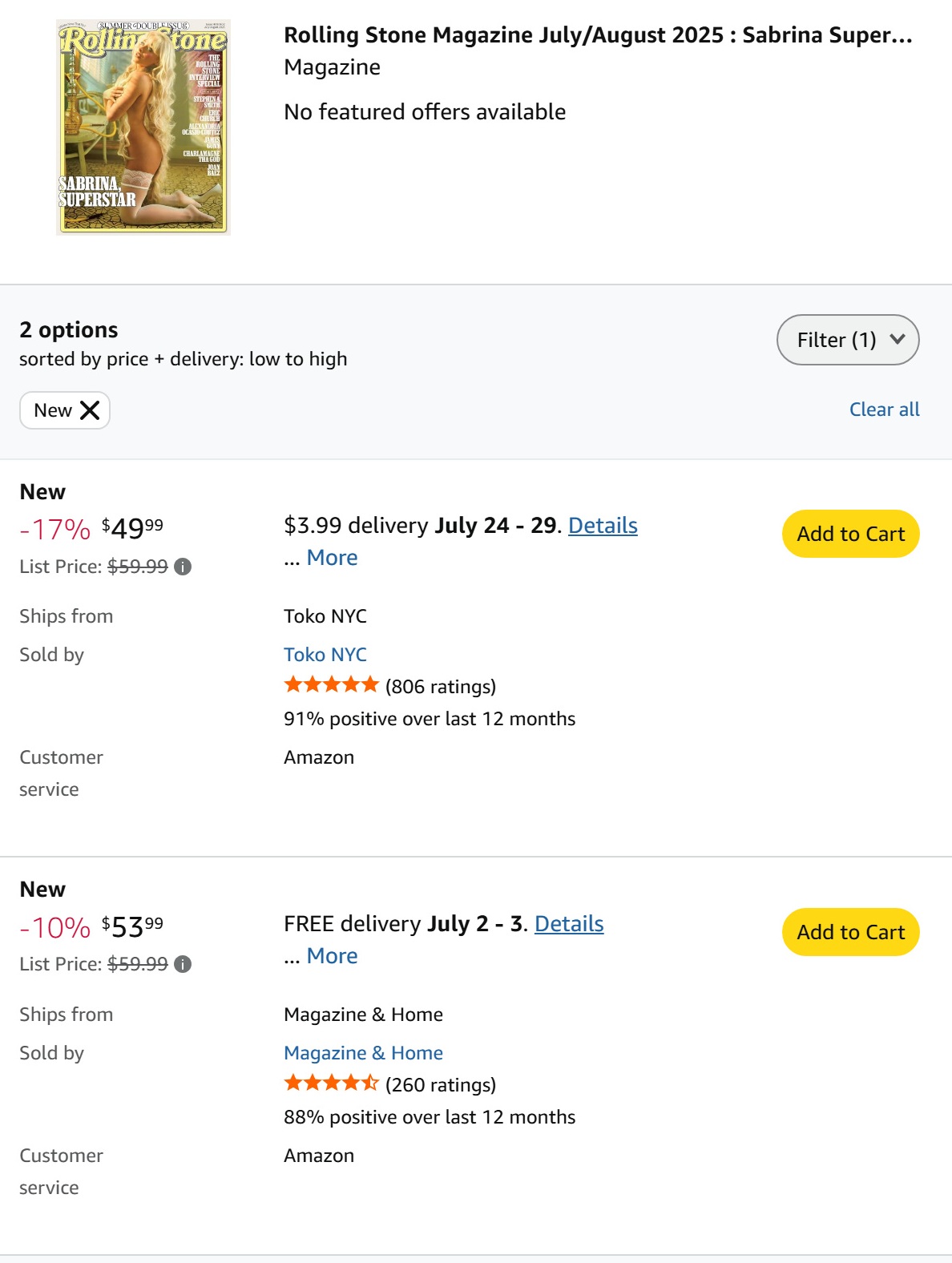
Task: Open Details for July 24 - 29 delivery
Action: click(603, 526)
